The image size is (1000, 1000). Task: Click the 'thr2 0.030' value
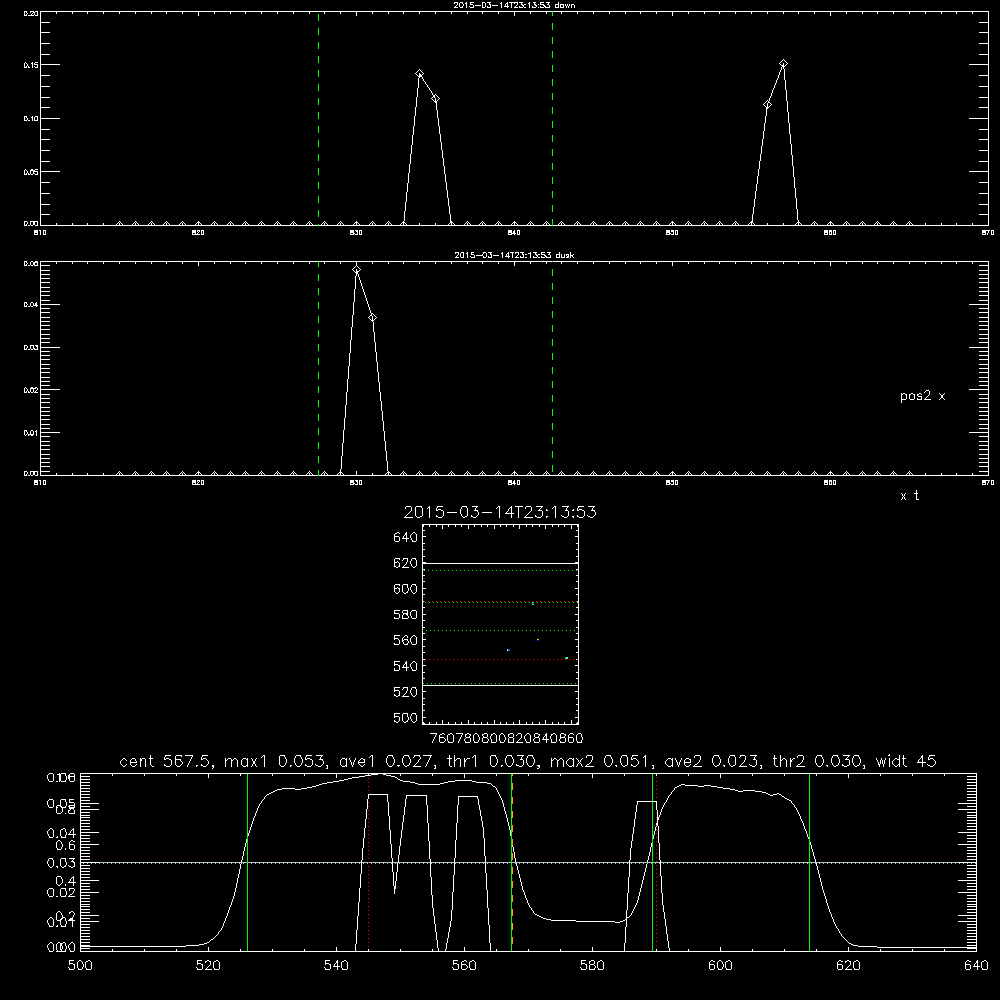click(818, 761)
